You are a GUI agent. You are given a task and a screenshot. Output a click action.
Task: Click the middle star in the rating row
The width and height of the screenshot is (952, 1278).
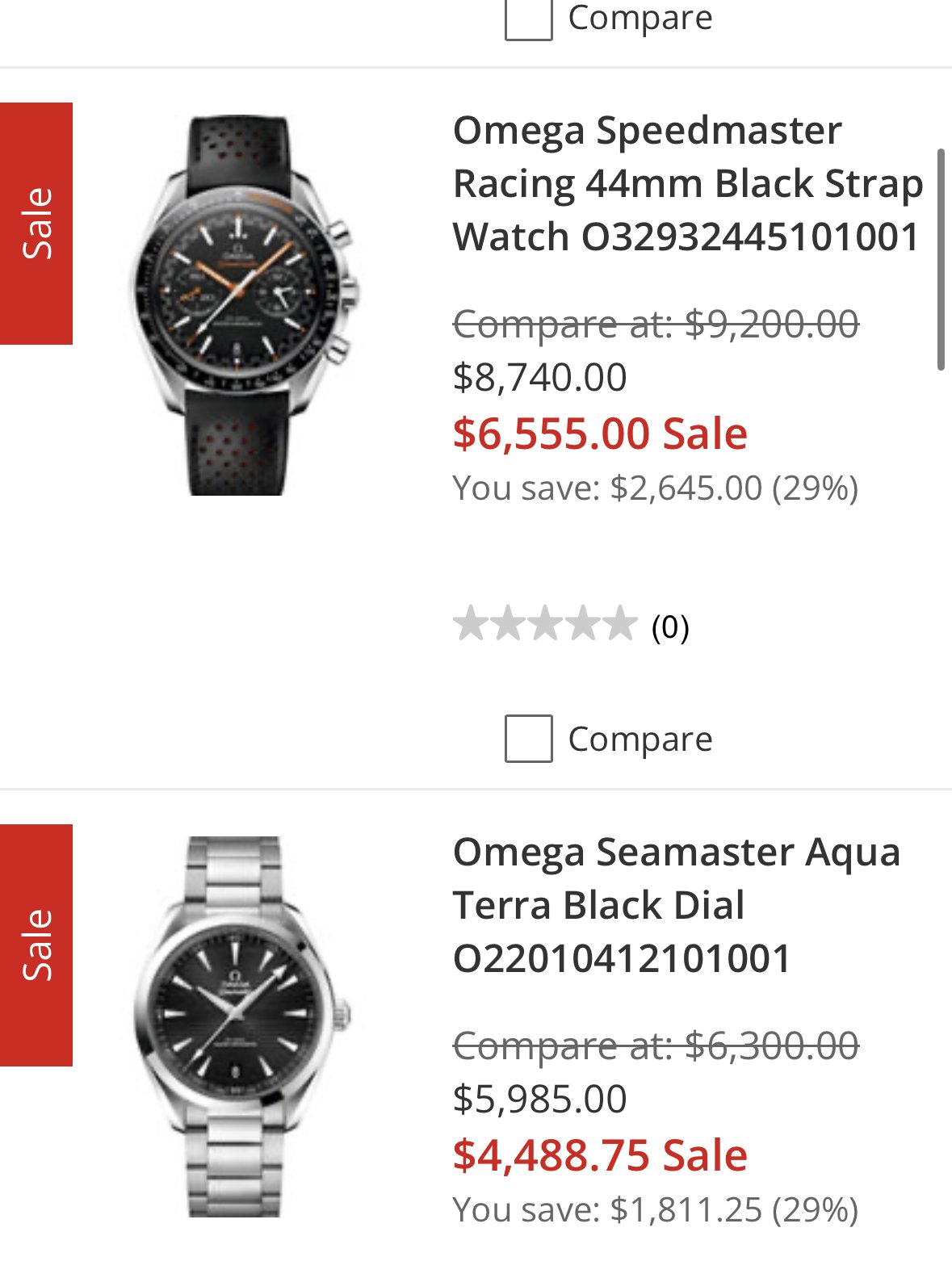tap(544, 624)
